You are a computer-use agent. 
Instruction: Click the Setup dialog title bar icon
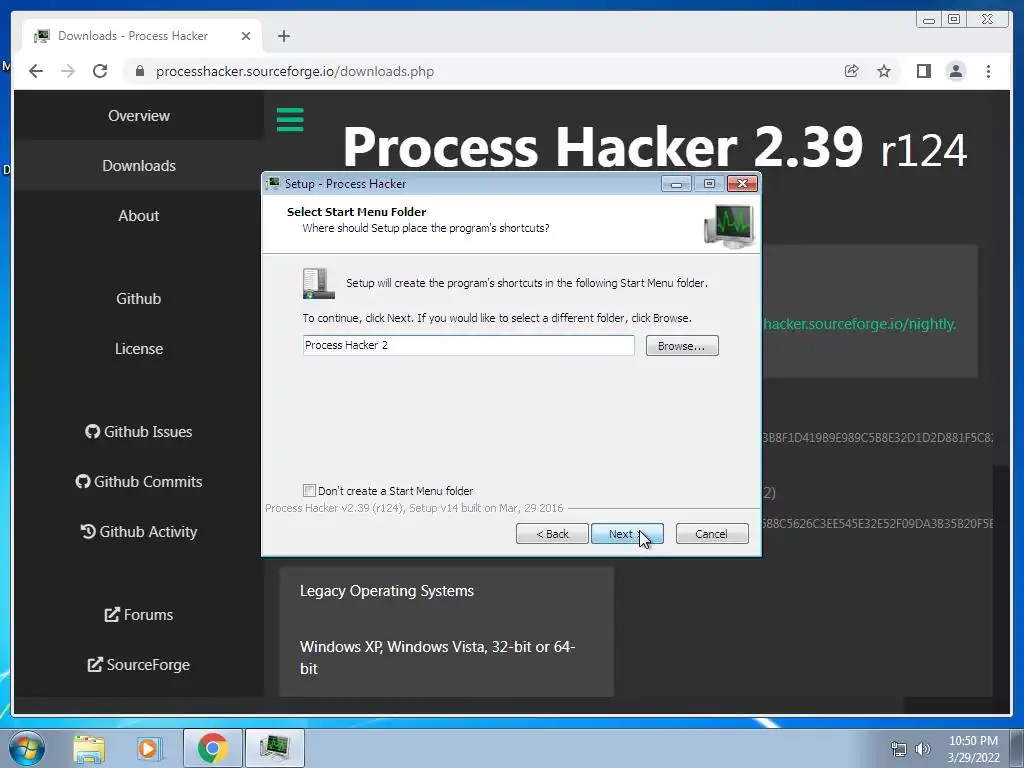(273, 184)
